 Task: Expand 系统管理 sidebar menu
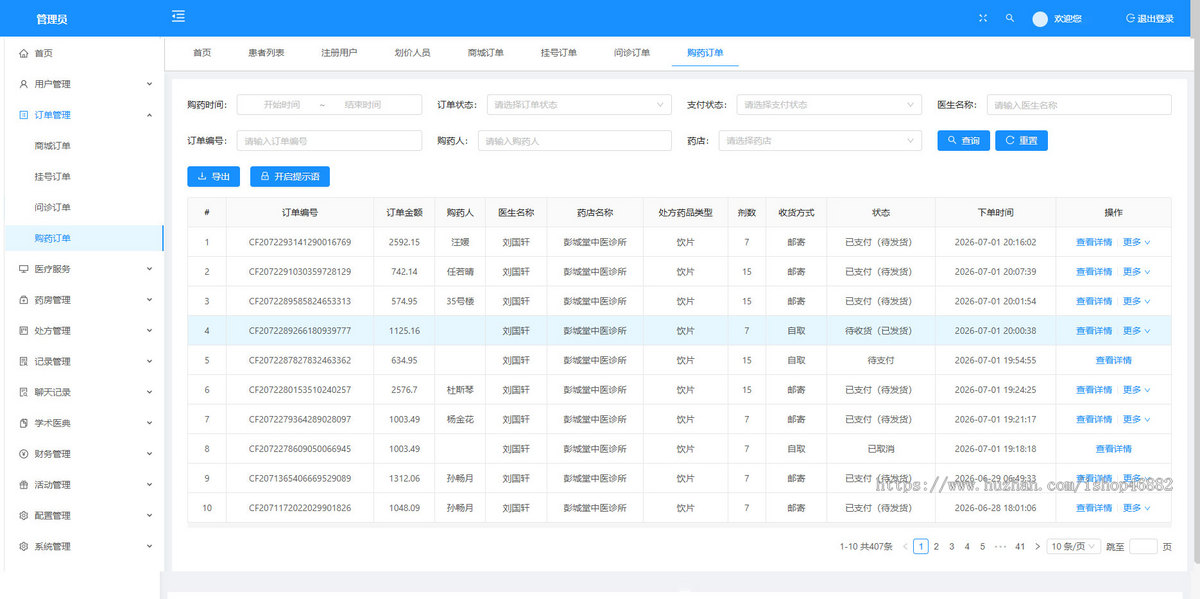coord(82,547)
